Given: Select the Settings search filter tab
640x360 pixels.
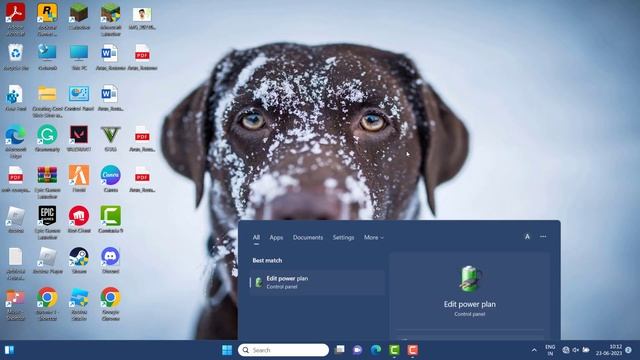Looking at the screenshot, I should point(343,237).
